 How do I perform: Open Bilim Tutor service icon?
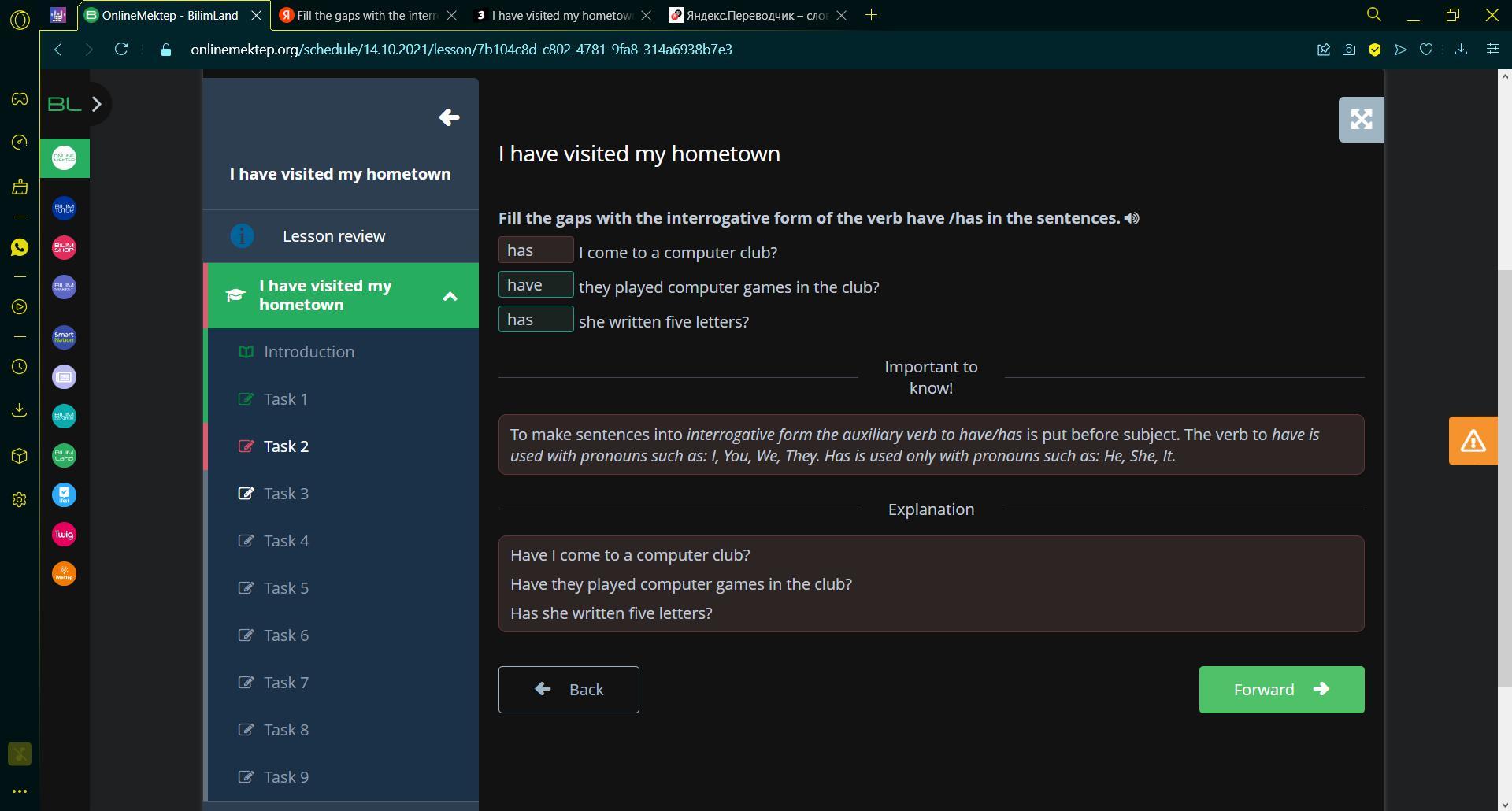pyautogui.click(x=65, y=209)
